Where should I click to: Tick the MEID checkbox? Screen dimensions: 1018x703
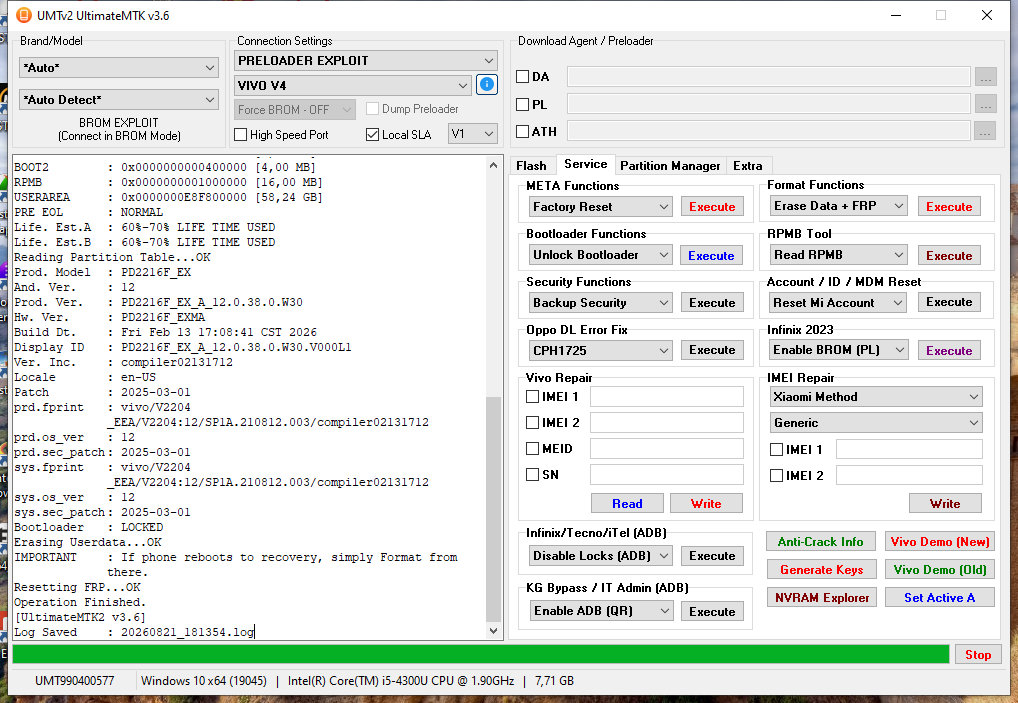point(532,448)
